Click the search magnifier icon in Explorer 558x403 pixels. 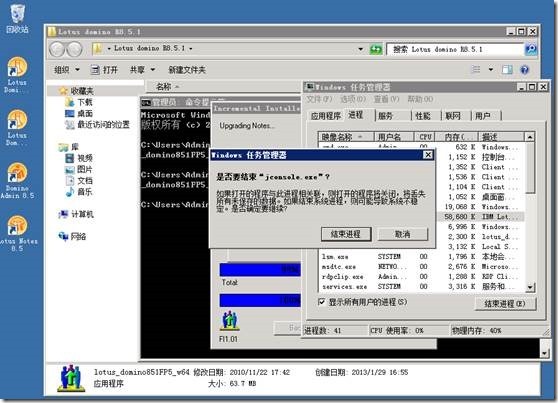(x=531, y=49)
